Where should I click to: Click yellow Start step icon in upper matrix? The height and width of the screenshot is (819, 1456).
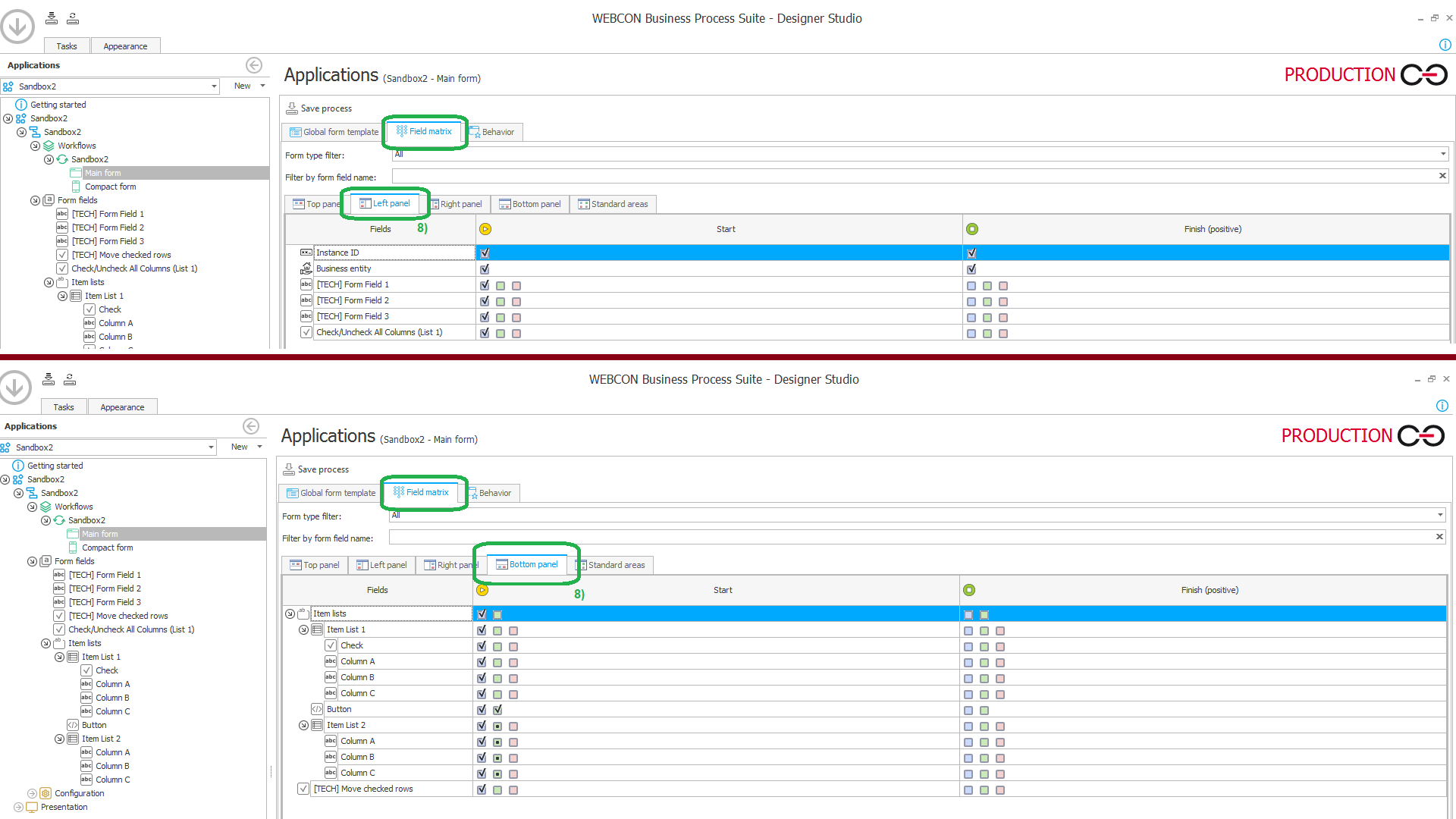click(485, 229)
